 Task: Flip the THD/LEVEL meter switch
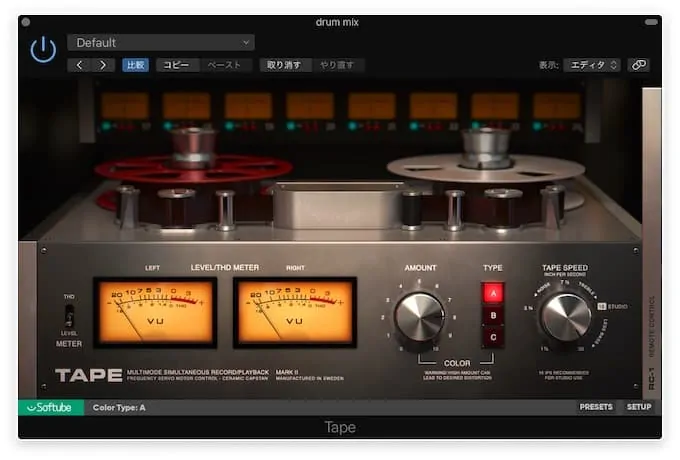[69, 315]
